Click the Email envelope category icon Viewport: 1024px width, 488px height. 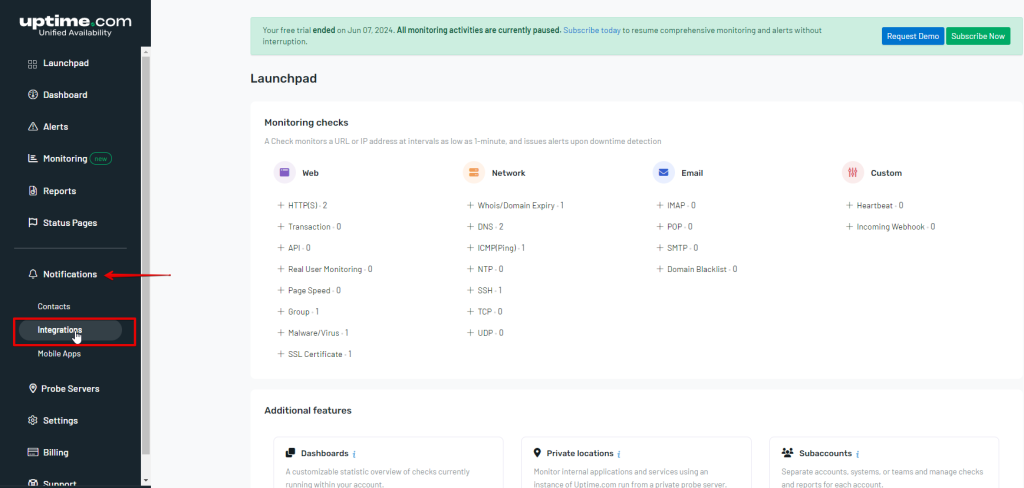[663, 173]
